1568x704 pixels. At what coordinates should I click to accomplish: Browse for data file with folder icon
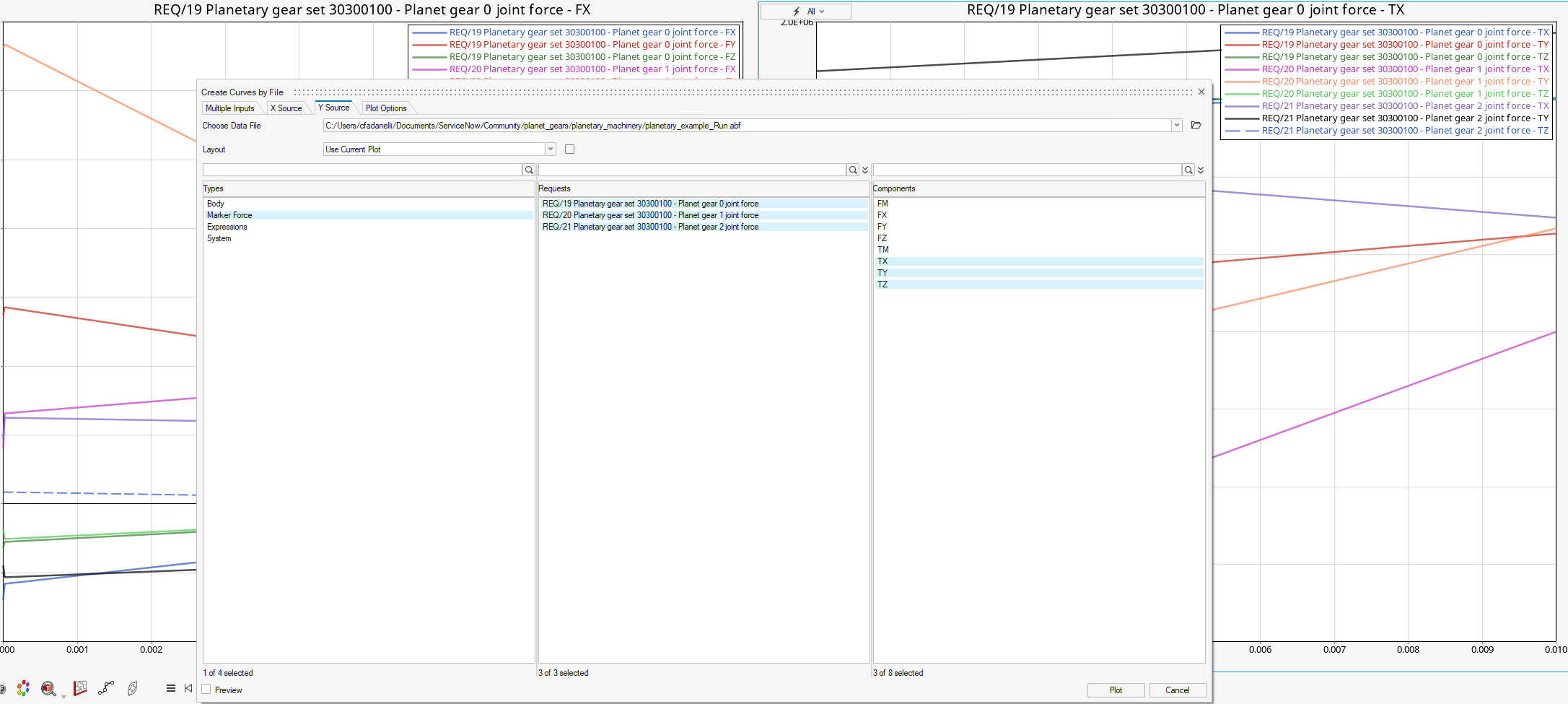click(x=1196, y=126)
